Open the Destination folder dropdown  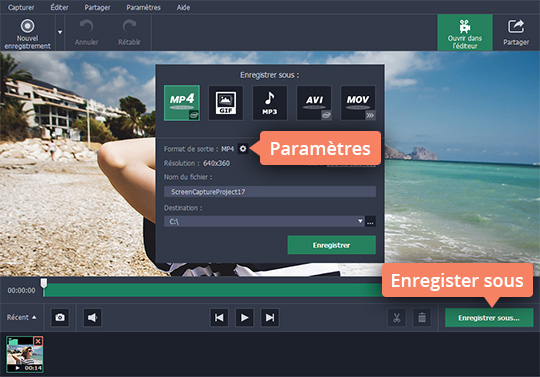(360, 221)
